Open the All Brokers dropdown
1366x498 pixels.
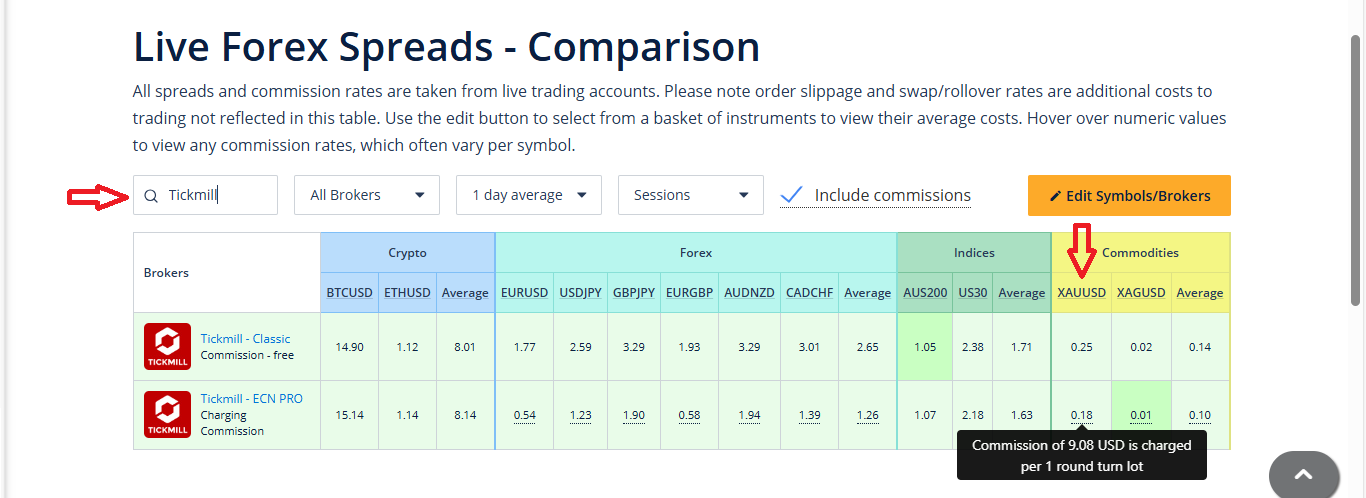click(367, 195)
